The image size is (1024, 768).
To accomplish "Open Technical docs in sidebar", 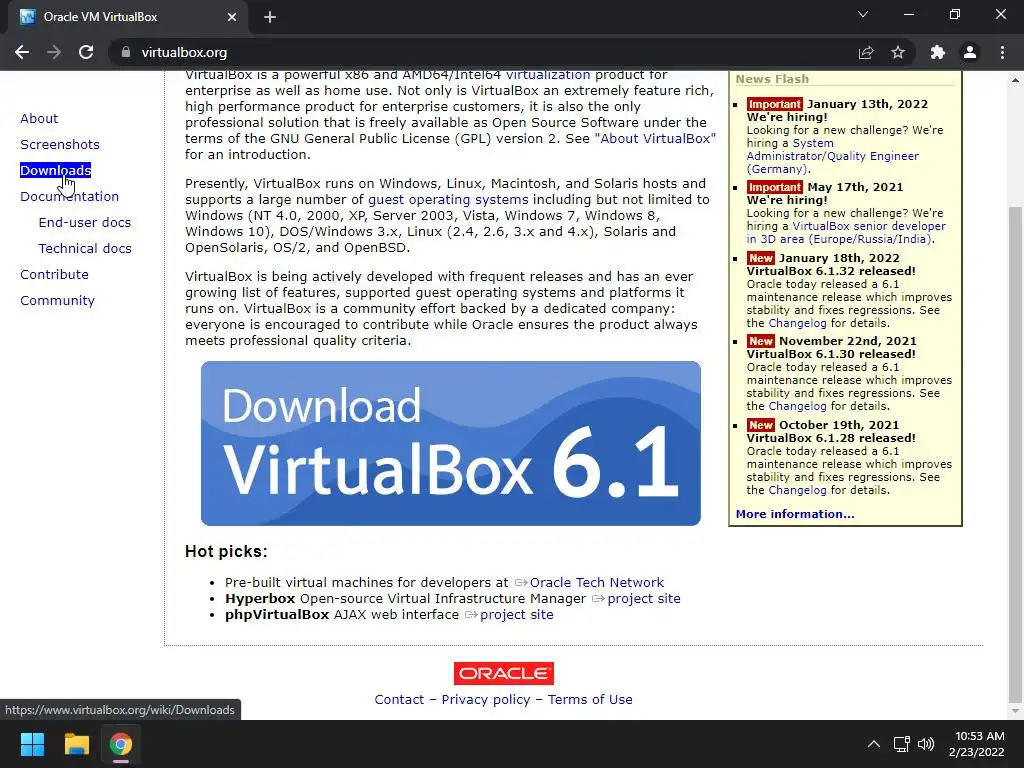I will click(x=85, y=249).
